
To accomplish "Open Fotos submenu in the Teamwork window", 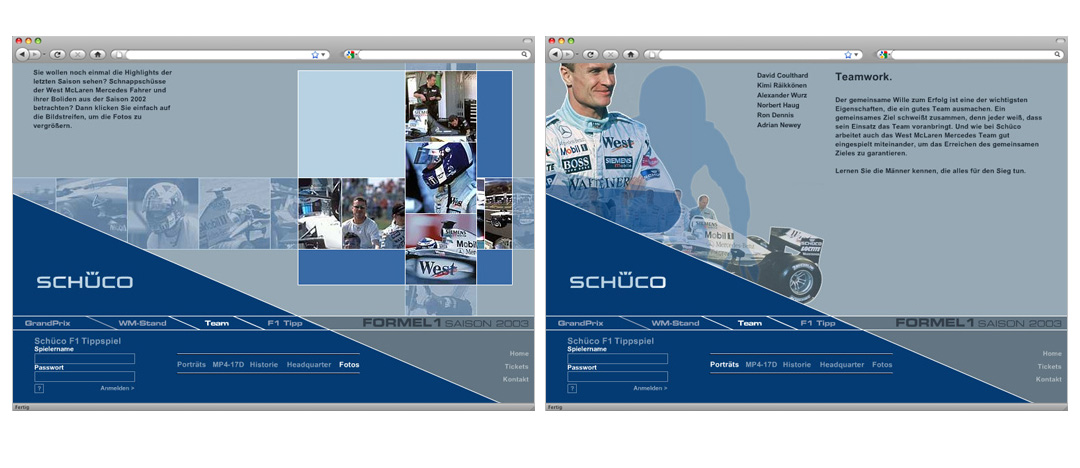I will 882,365.
